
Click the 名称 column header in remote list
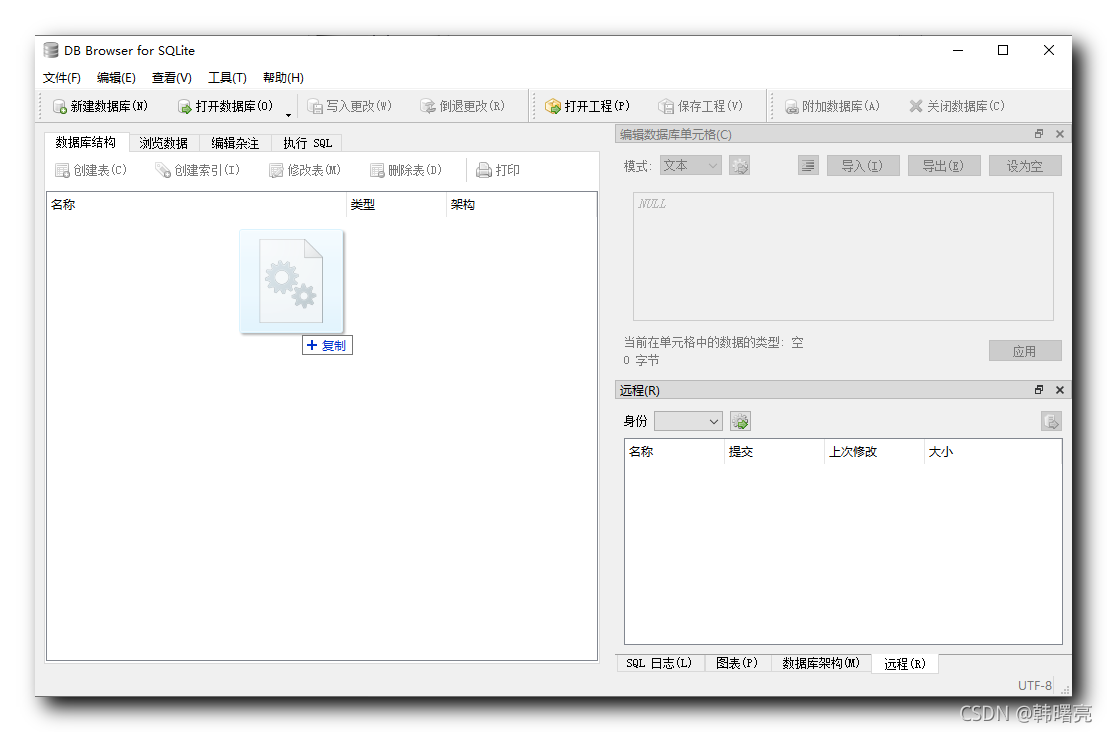pos(674,452)
